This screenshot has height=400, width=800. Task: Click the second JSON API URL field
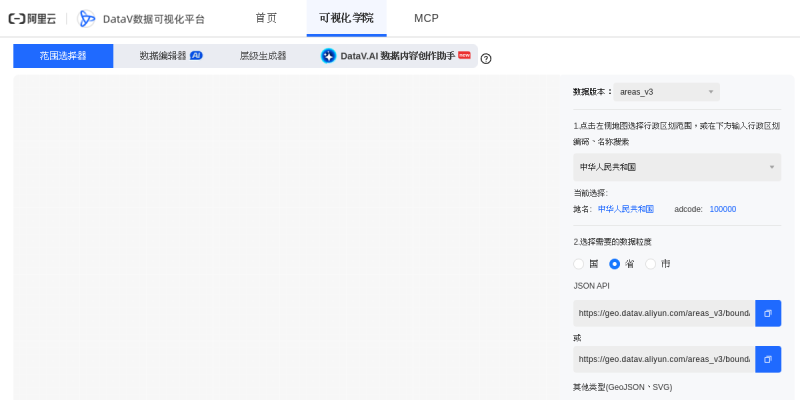click(x=664, y=359)
